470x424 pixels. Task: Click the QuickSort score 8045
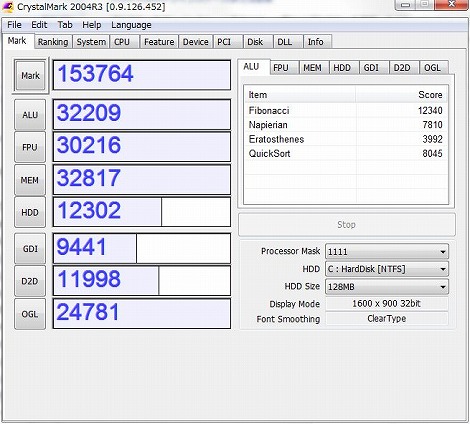point(432,153)
